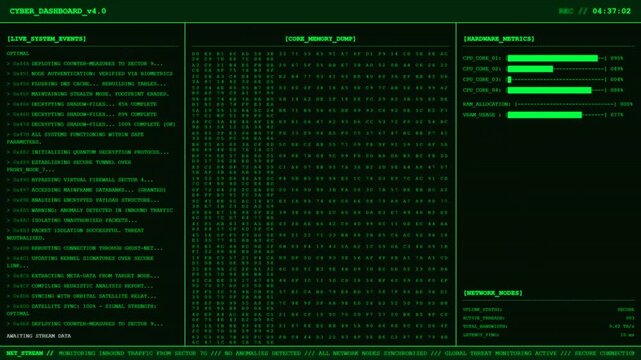Select SYNCING WITH ORBITAL SATELLITE RELAY entry
641x360 pixels.
point(82,296)
